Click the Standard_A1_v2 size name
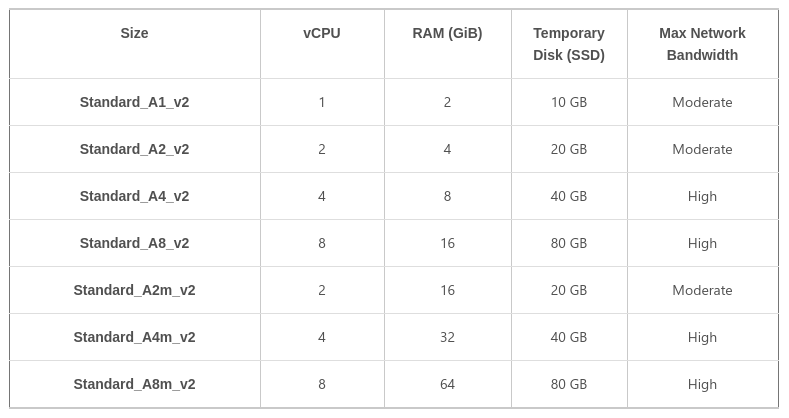 pos(134,102)
